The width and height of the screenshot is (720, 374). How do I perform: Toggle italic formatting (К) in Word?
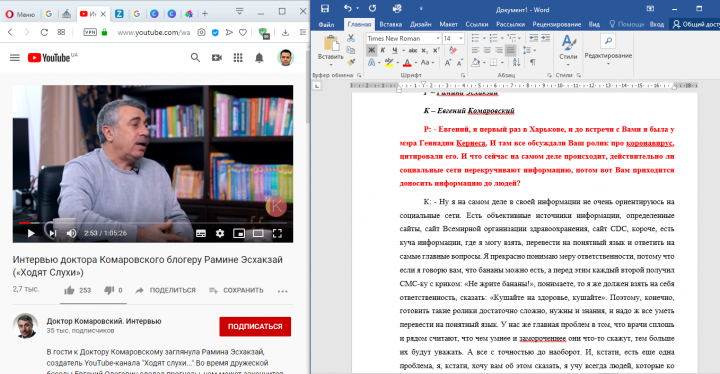[383, 51]
